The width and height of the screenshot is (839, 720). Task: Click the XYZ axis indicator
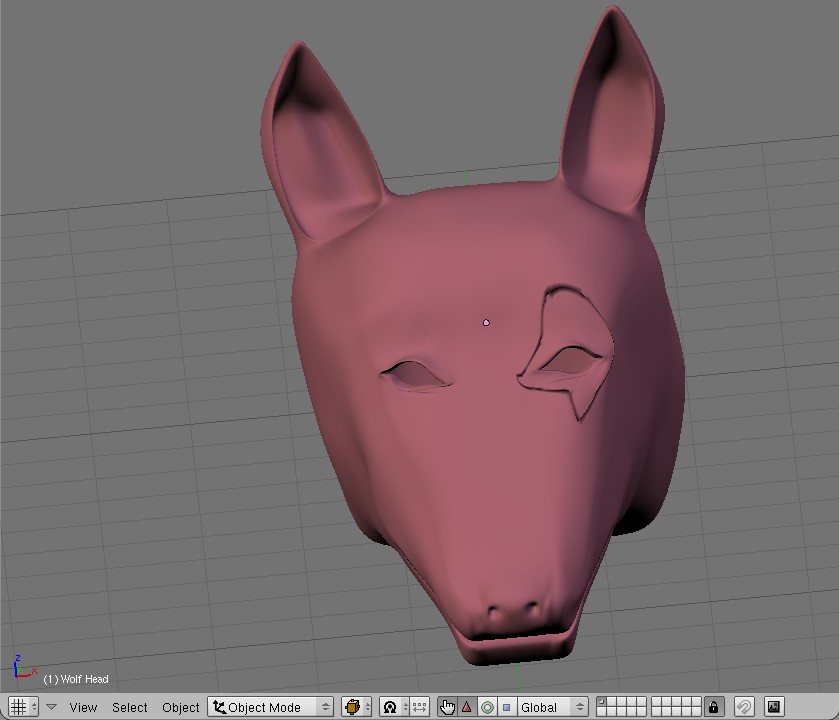click(25, 667)
